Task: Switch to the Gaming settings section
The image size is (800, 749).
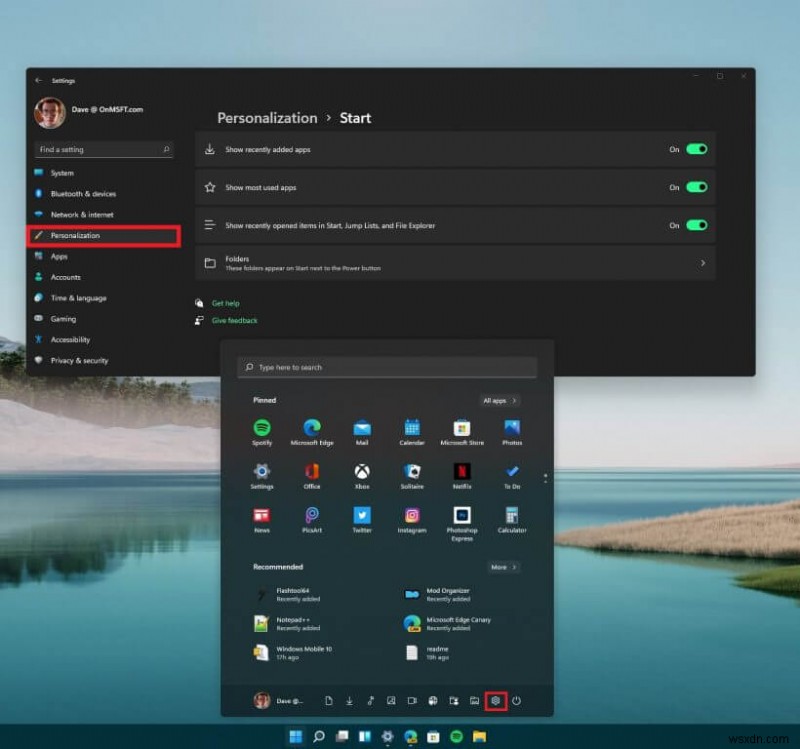Action: click(x=62, y=318)
